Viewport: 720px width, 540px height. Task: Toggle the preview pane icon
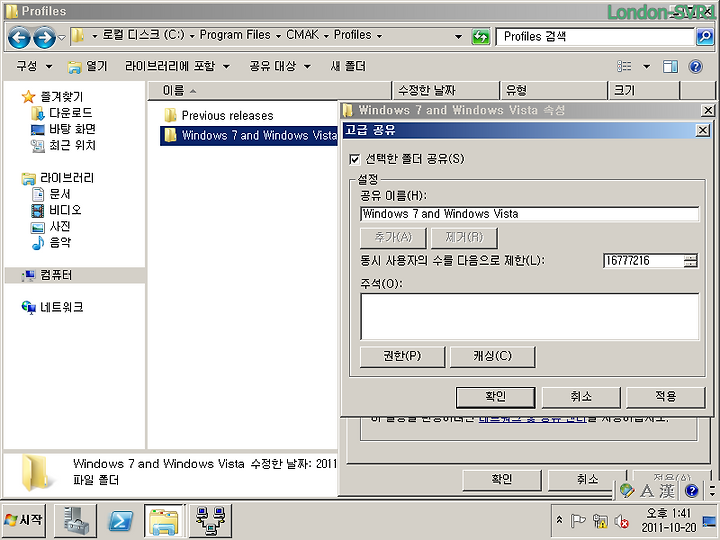(x=670, y=67)
